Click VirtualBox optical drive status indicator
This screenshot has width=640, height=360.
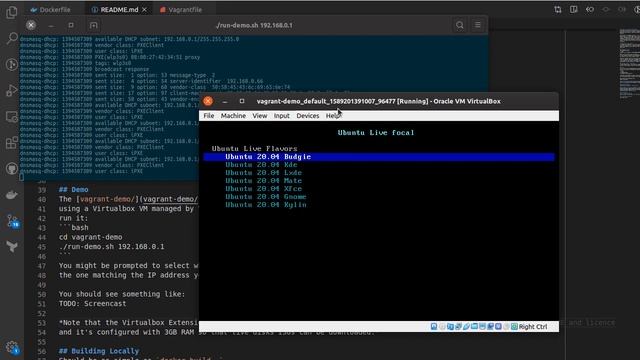(442, 327)
